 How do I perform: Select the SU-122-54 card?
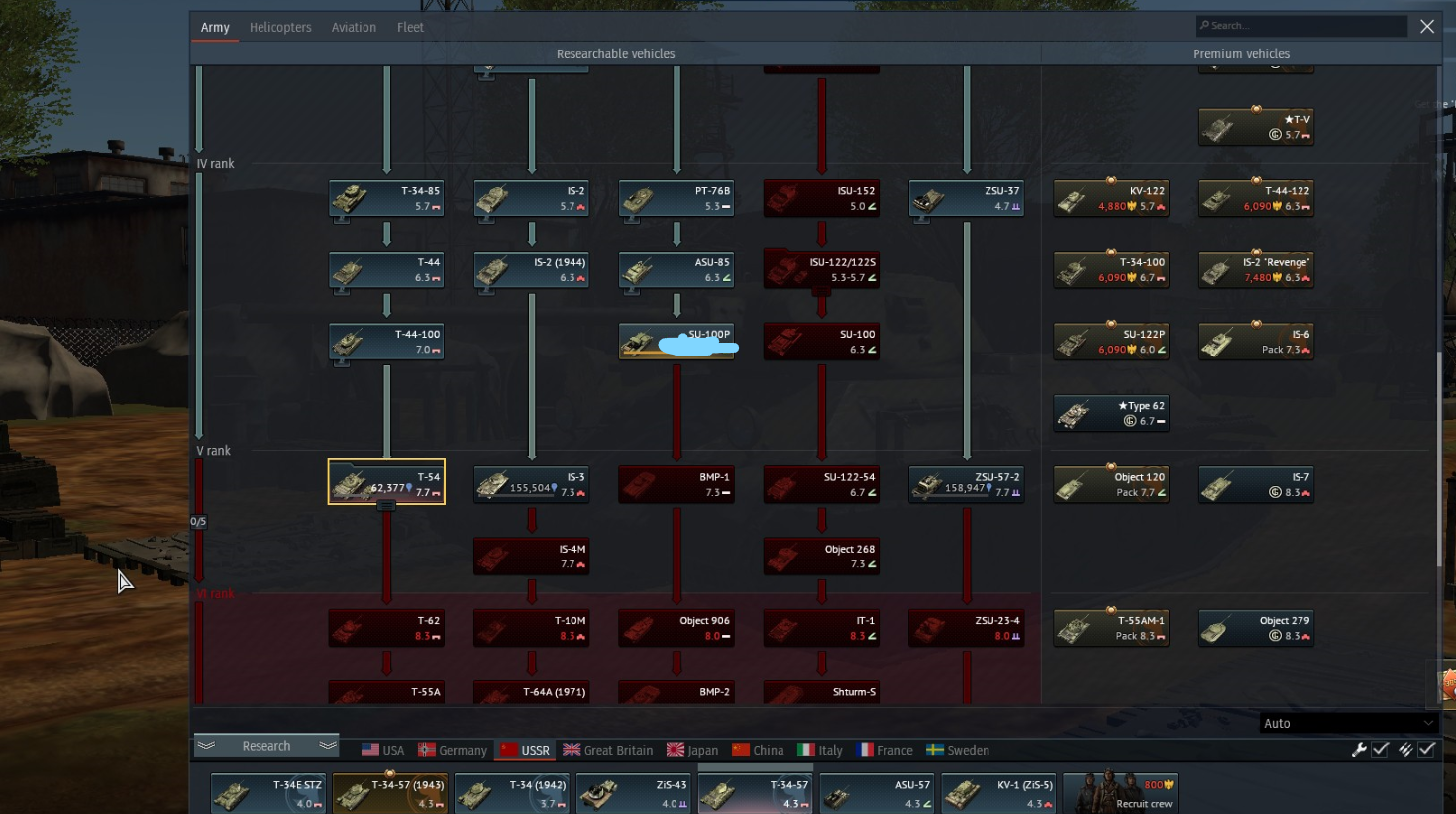click(821, 484)
